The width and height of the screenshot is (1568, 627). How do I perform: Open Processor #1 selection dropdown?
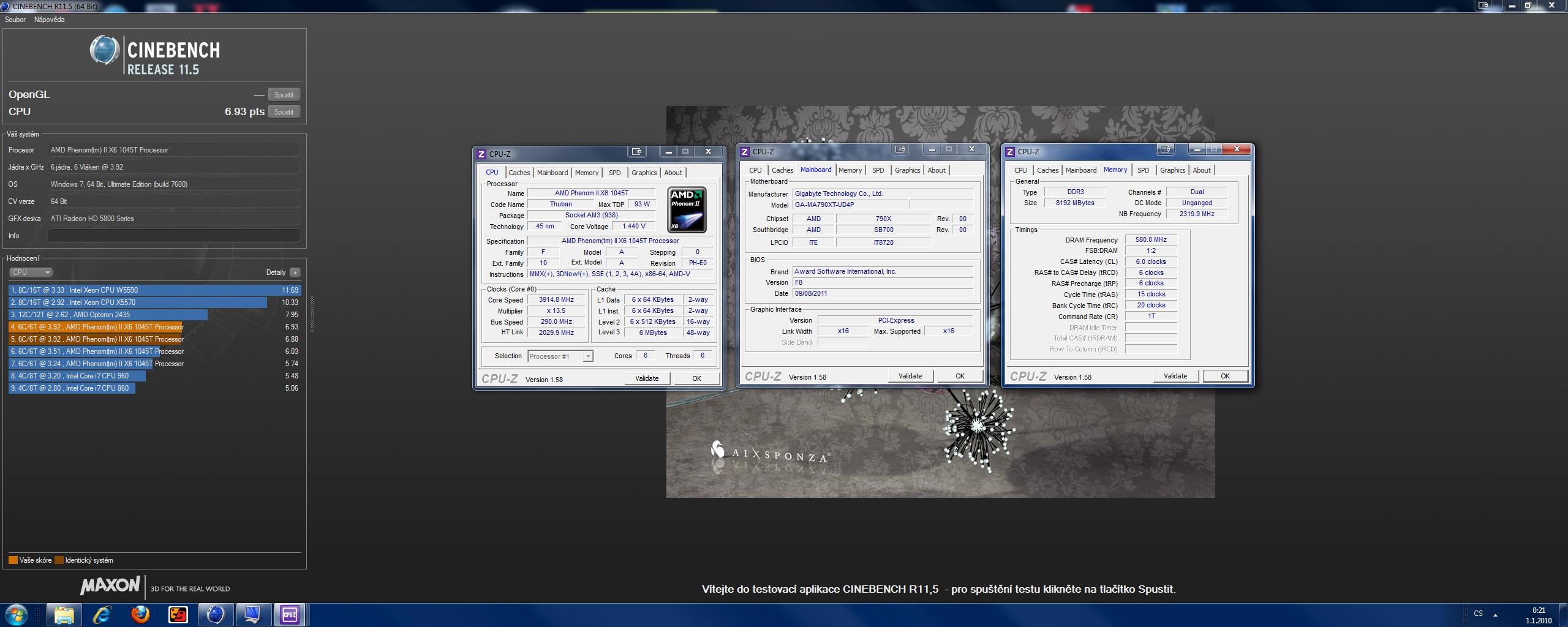click(560, 356)
